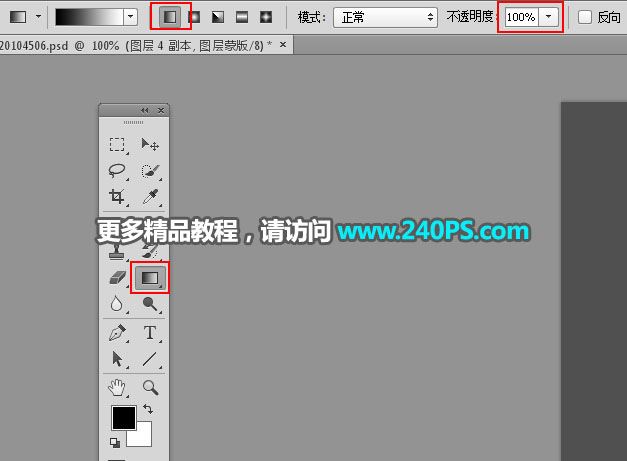The image size is (627, 461).
Task: Select the Path Selection tool
Action: (x=117, y=359)
